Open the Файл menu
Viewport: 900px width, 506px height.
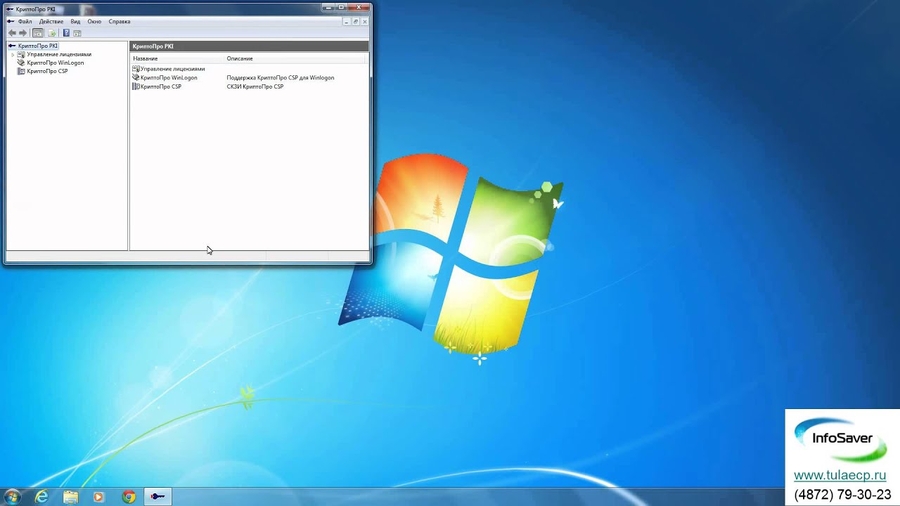(25, 21)
